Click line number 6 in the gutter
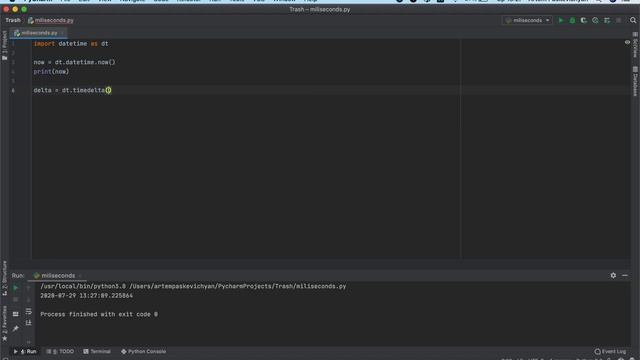Screen dimensions: 640x360 click(13, 90)
